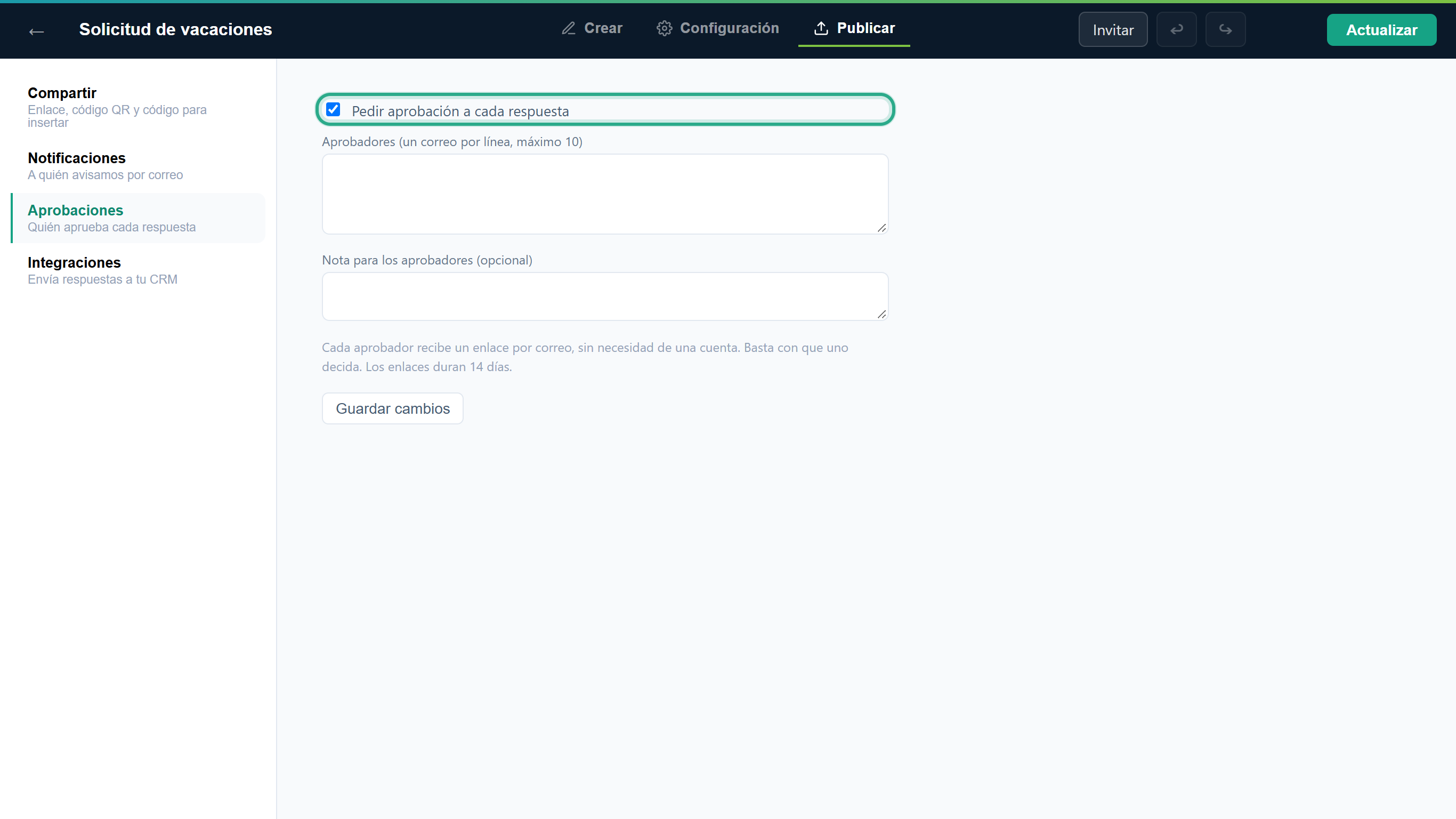Click the redo arrow button
Screen dimensions: 1456x819
(x=1225, y=29)
